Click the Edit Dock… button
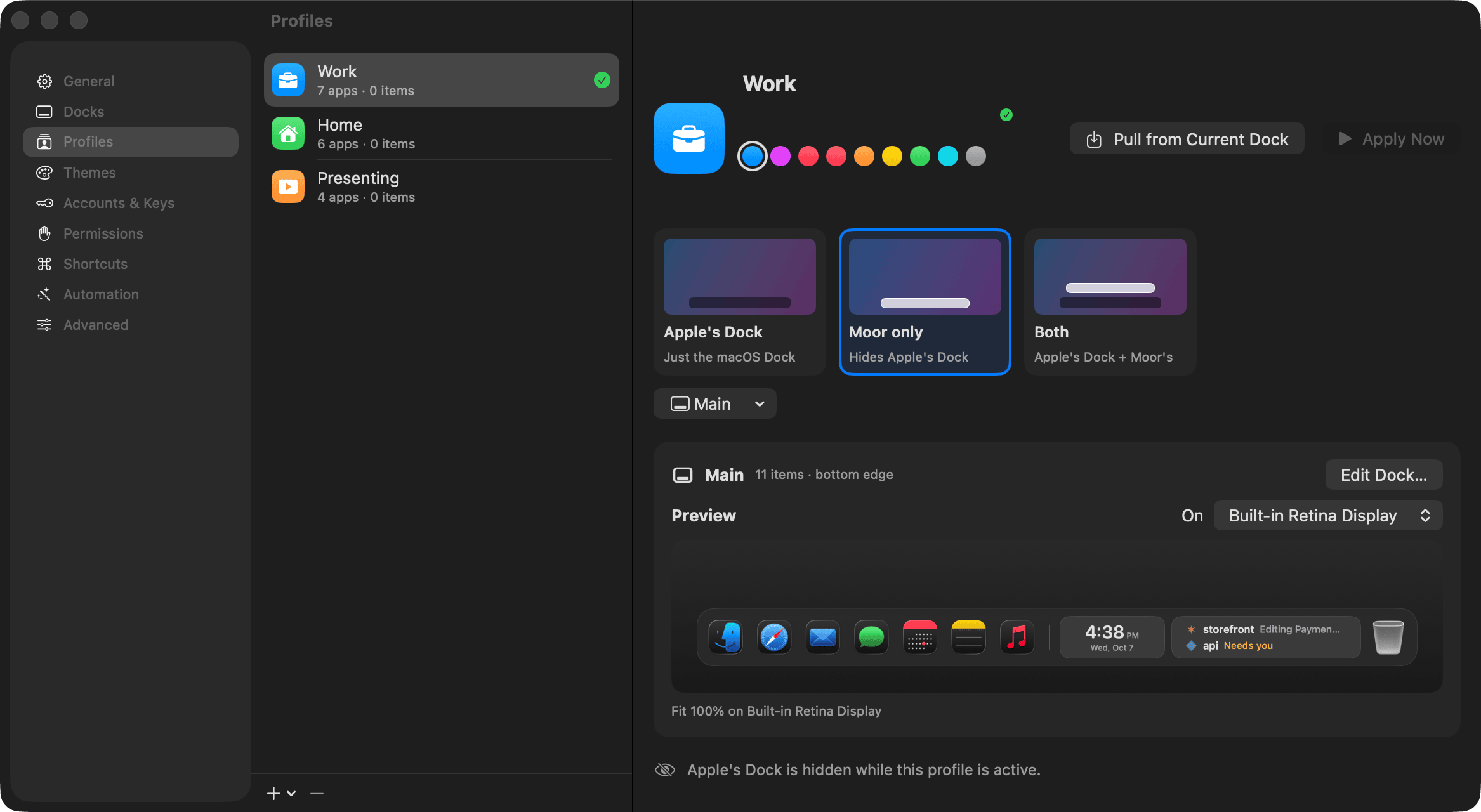This screenshot has height=812, width=1481. (x=1384, y=475)
